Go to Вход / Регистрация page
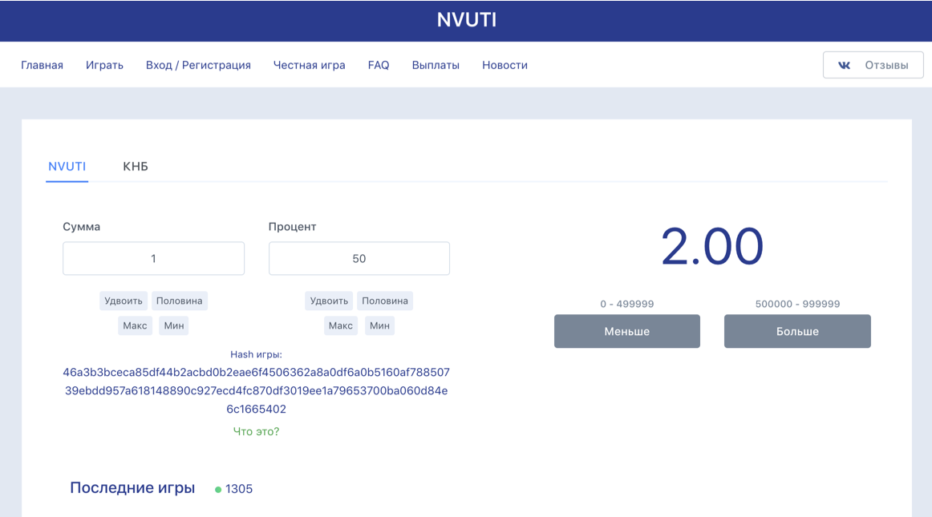The image size is (932, 517). pos(198,65)
